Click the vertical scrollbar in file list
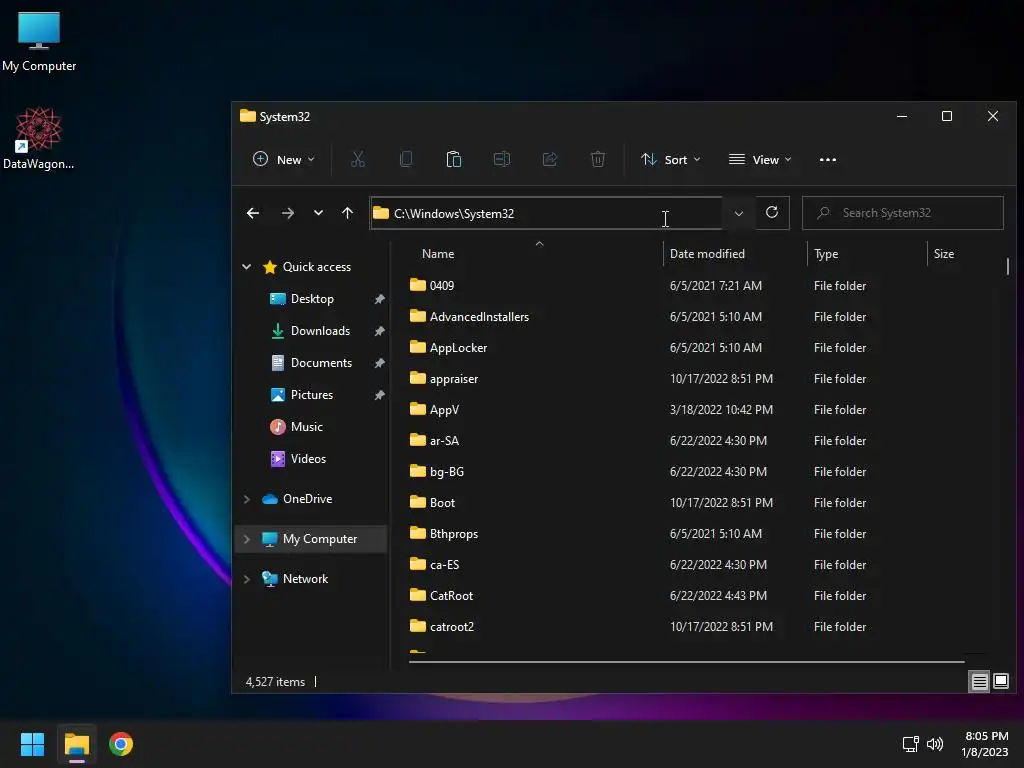The image size is (1024, 768). click(x=1008, y=266)
